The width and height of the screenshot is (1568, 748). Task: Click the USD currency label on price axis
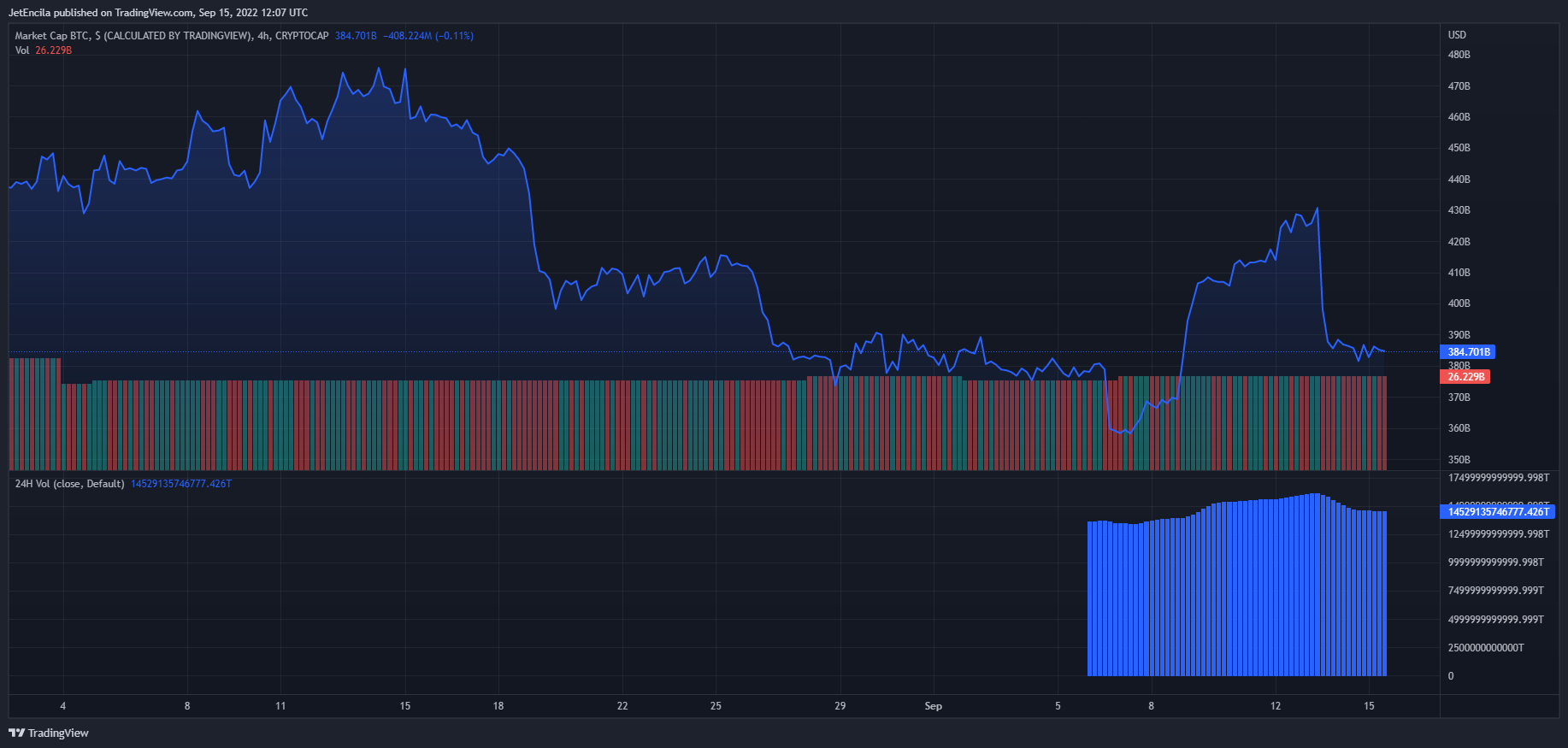[x=1457, y=35]
